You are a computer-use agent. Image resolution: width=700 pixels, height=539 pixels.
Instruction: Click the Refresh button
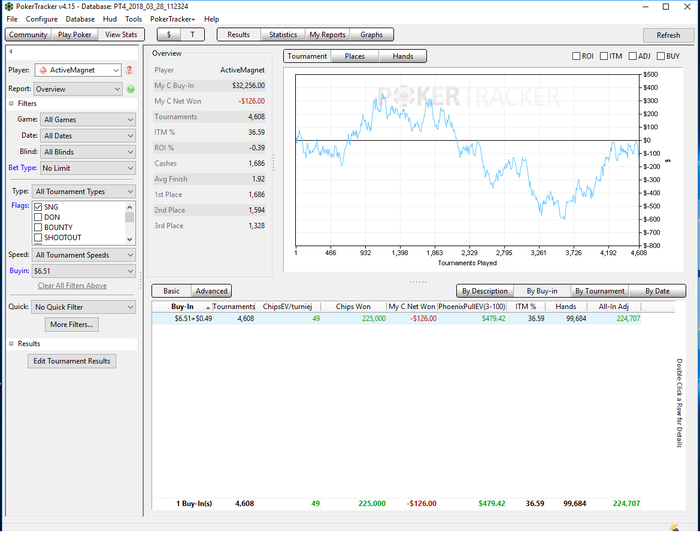pos(668,35)
